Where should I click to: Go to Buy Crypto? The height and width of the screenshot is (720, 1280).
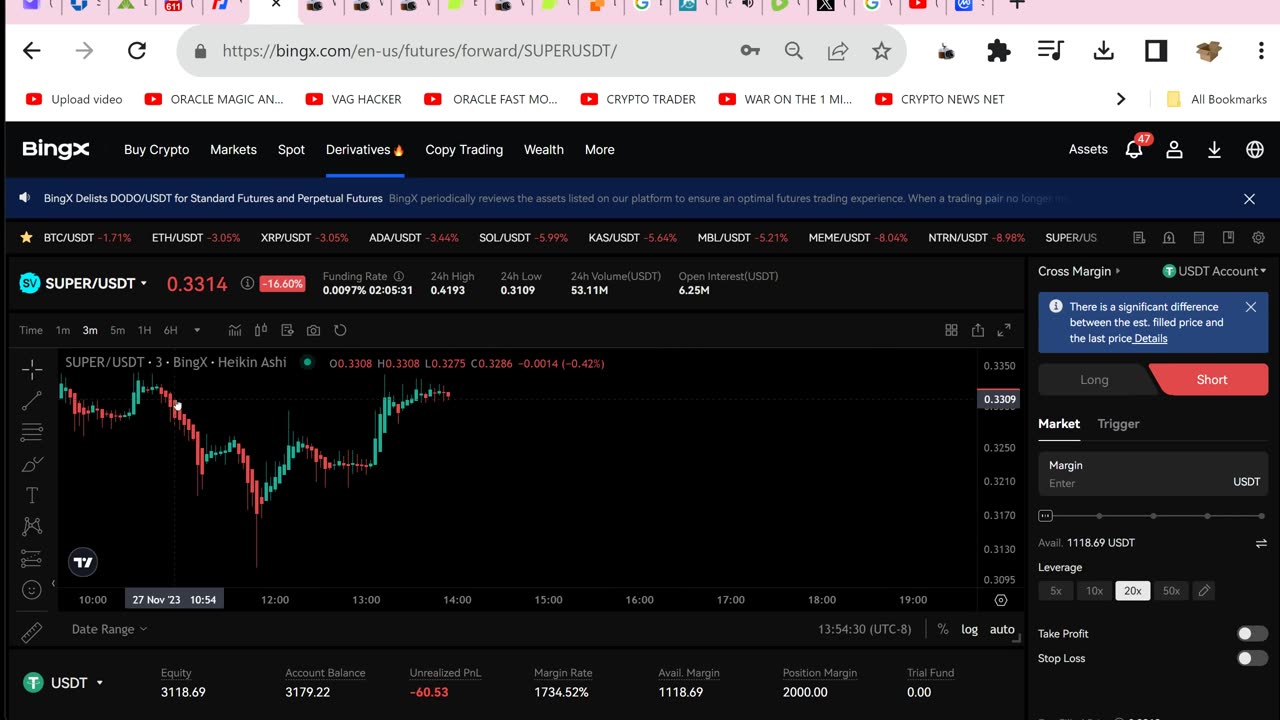[x=156, y=150]
